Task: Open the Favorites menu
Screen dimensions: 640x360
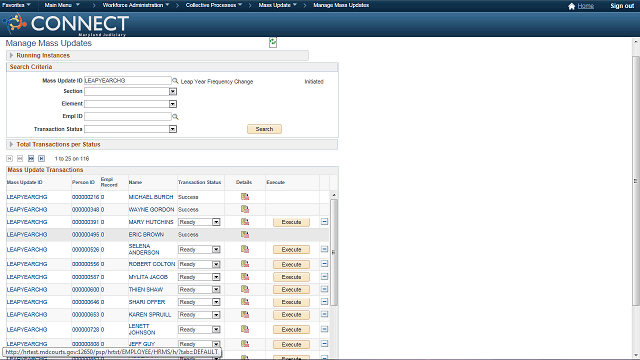Action: (x=16, y=5)
